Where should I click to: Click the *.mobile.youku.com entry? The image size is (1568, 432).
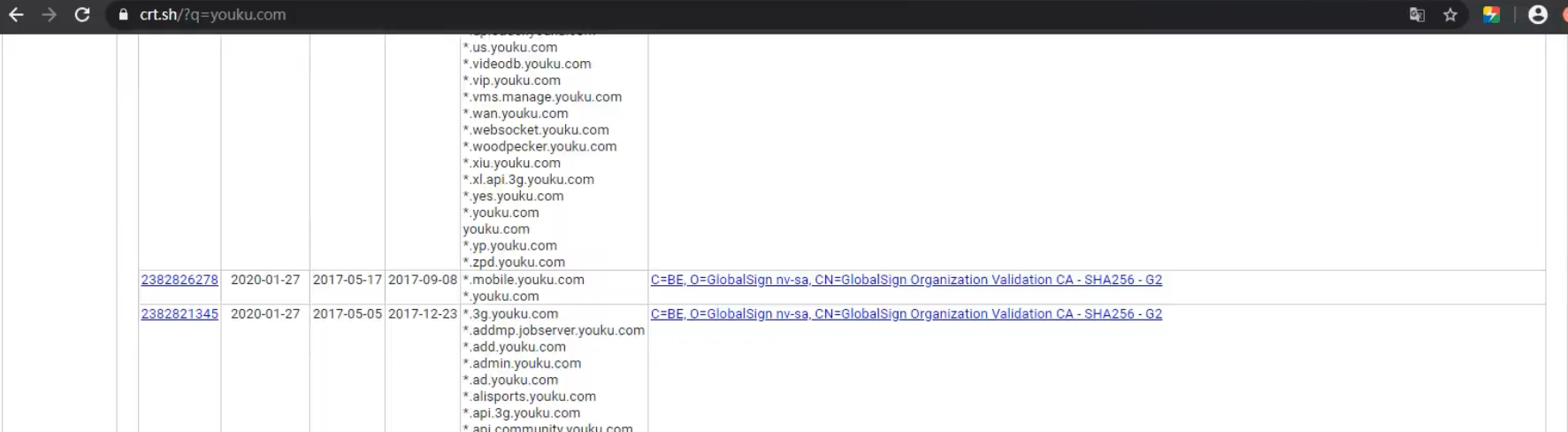pos(524,280)
